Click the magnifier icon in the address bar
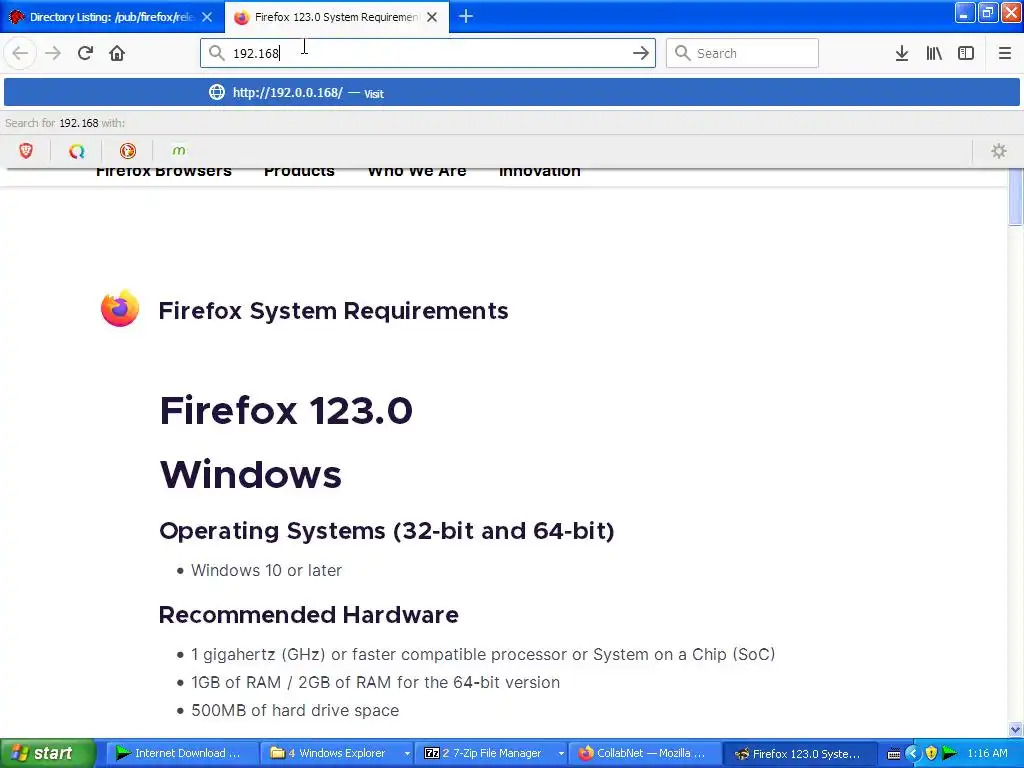The height and width of the screenshot is (768, 1024). (x=216, y=53)
